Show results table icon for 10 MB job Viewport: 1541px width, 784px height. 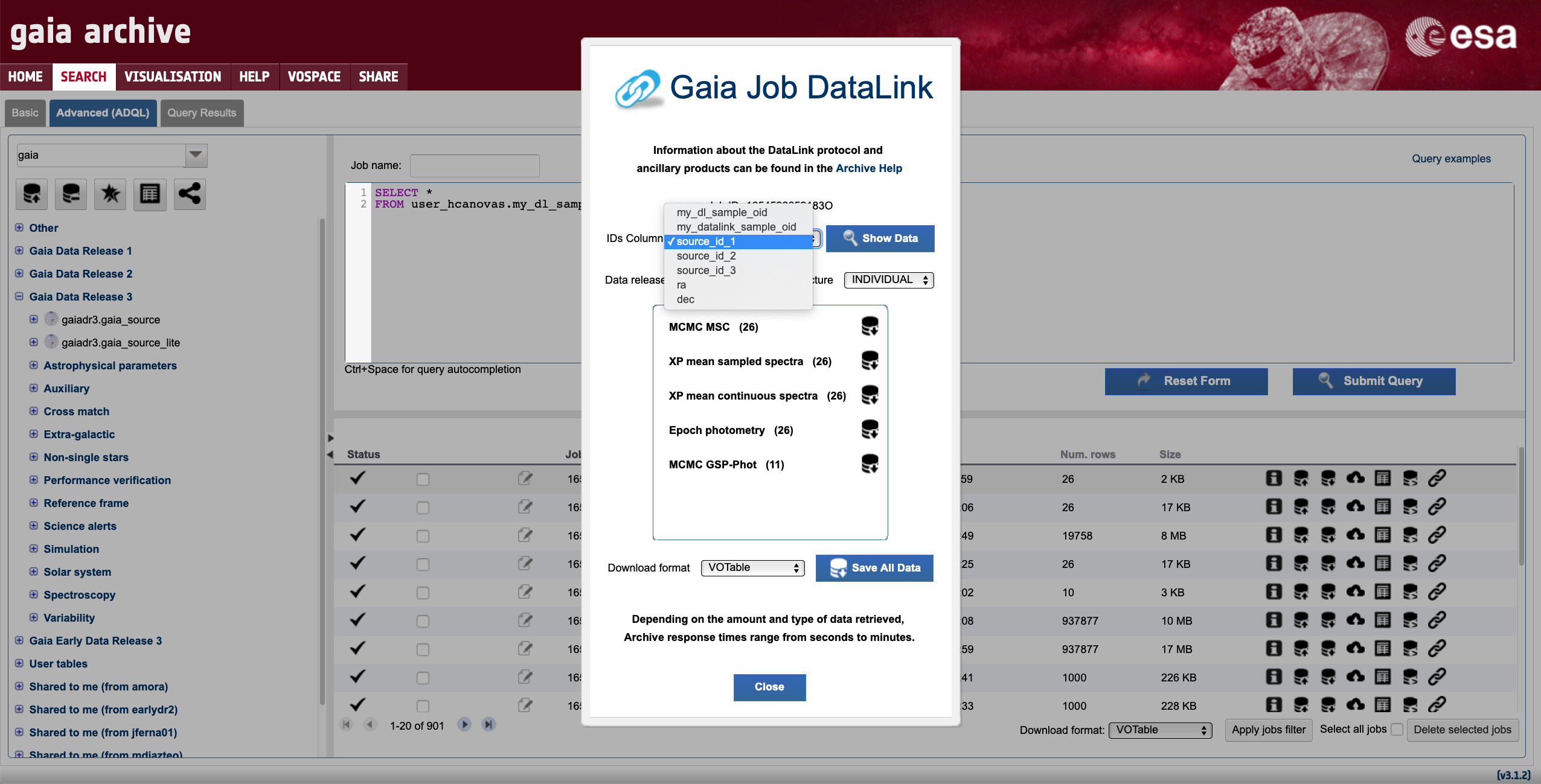(x=1383, y=620)
